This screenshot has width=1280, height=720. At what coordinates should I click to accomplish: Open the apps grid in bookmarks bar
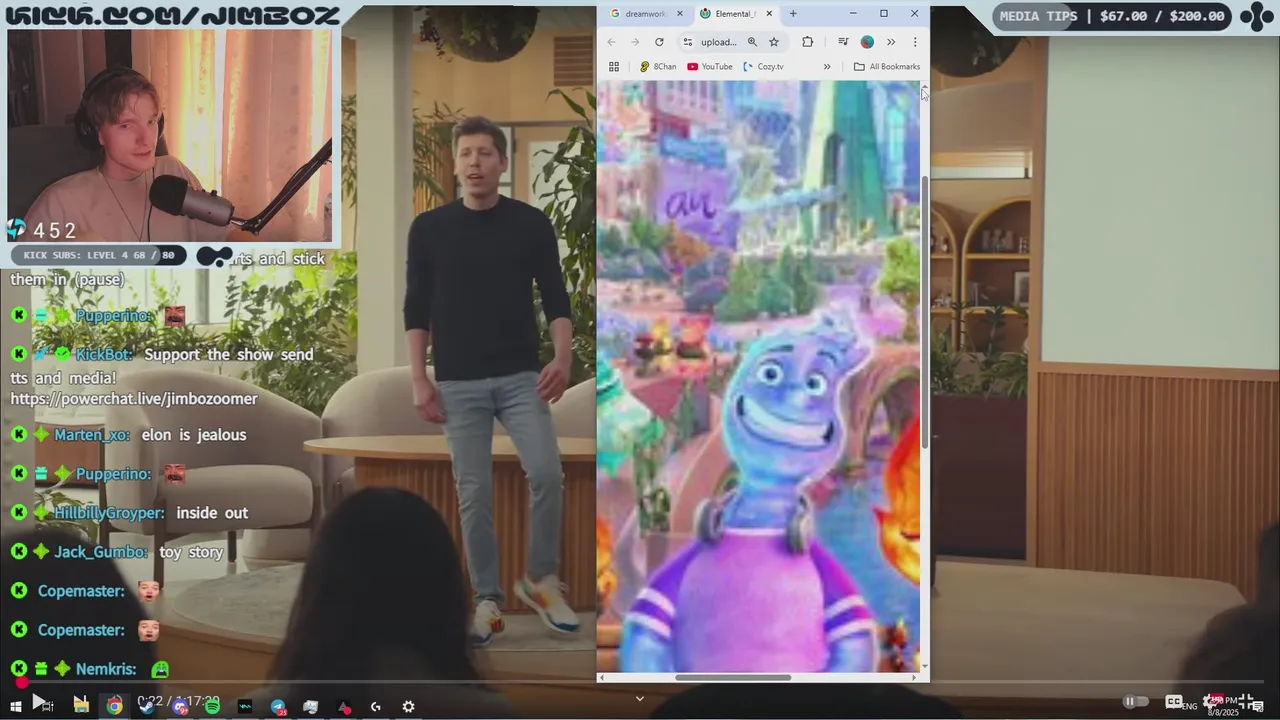(x=614, y=67)
